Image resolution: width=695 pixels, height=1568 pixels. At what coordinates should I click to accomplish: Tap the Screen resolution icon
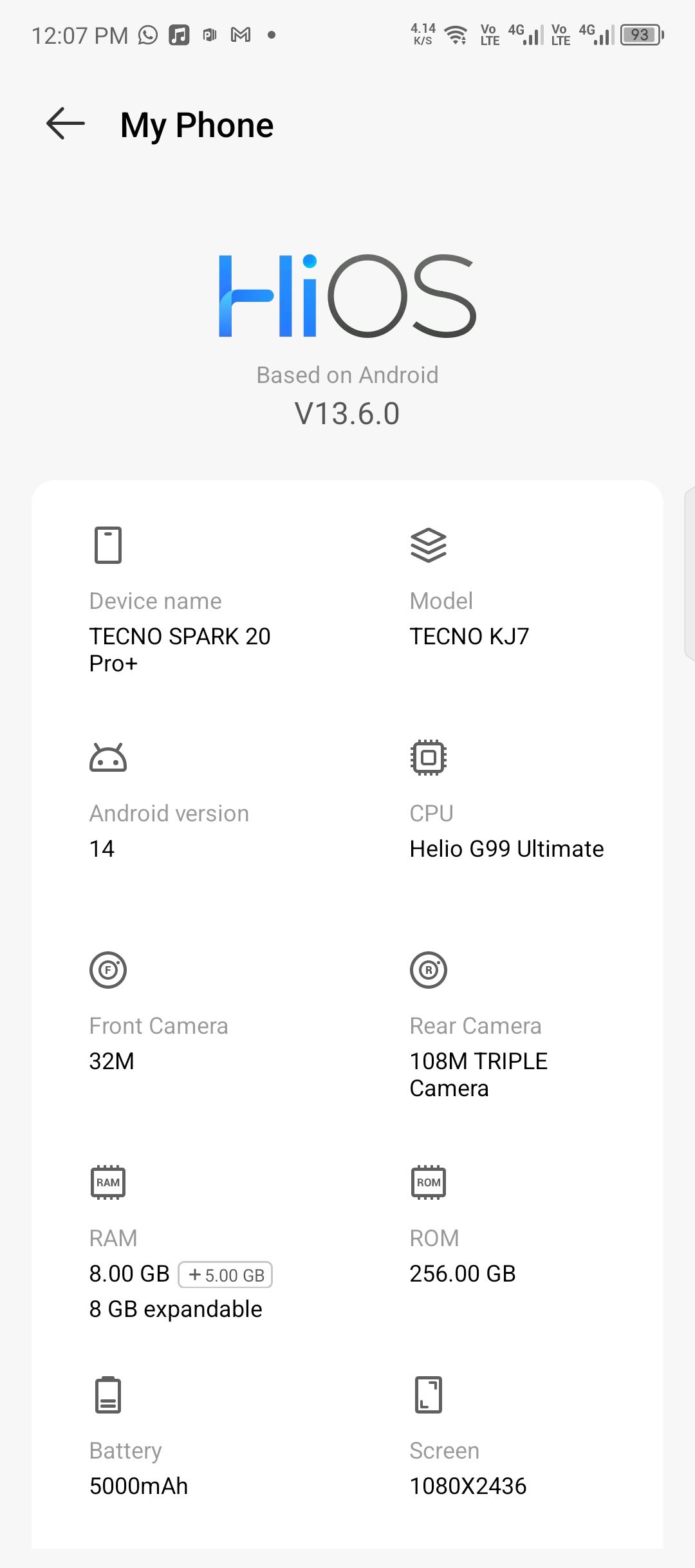tap(429, 1395)
